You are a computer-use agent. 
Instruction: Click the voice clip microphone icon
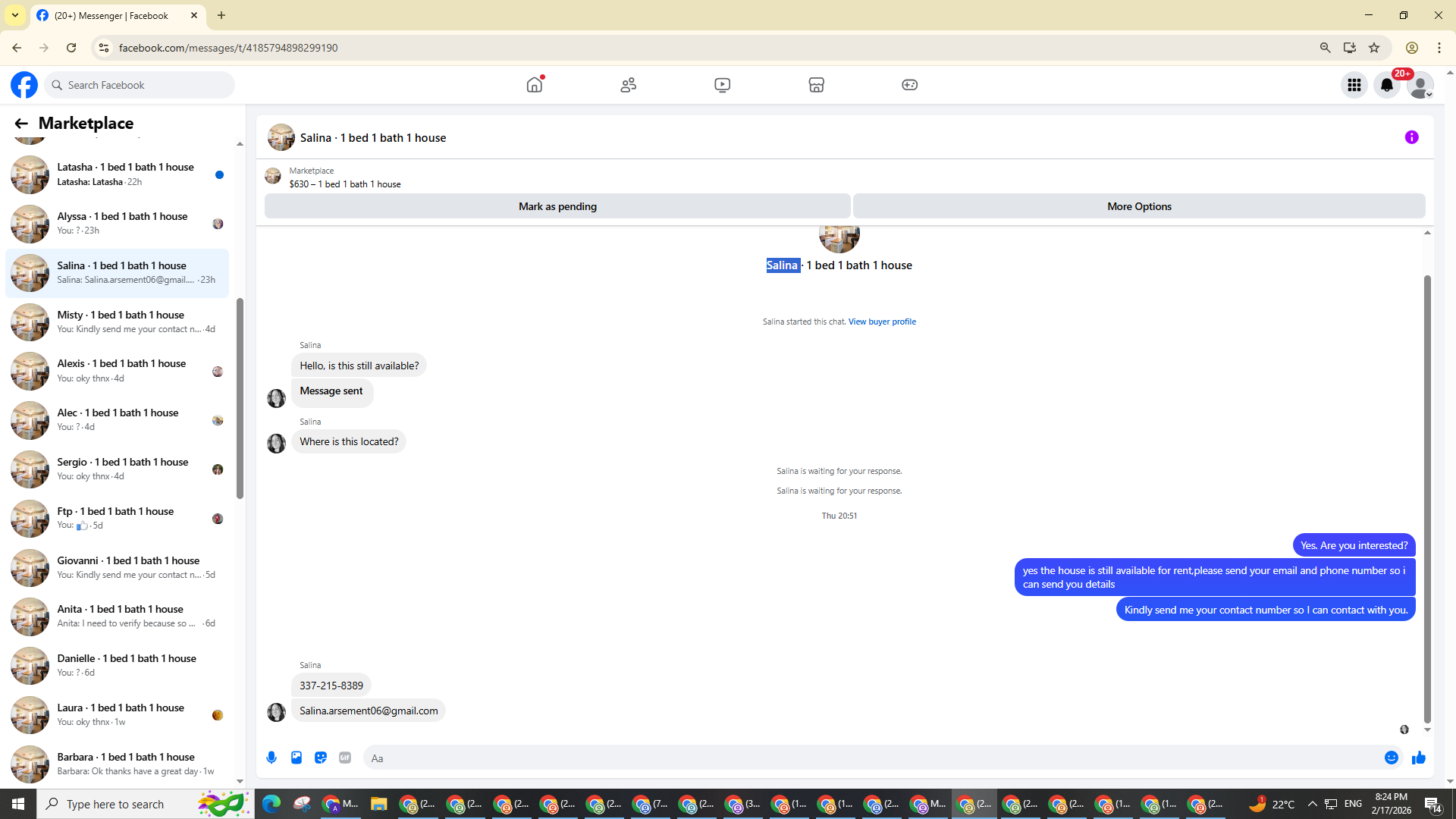click(271, 758)
